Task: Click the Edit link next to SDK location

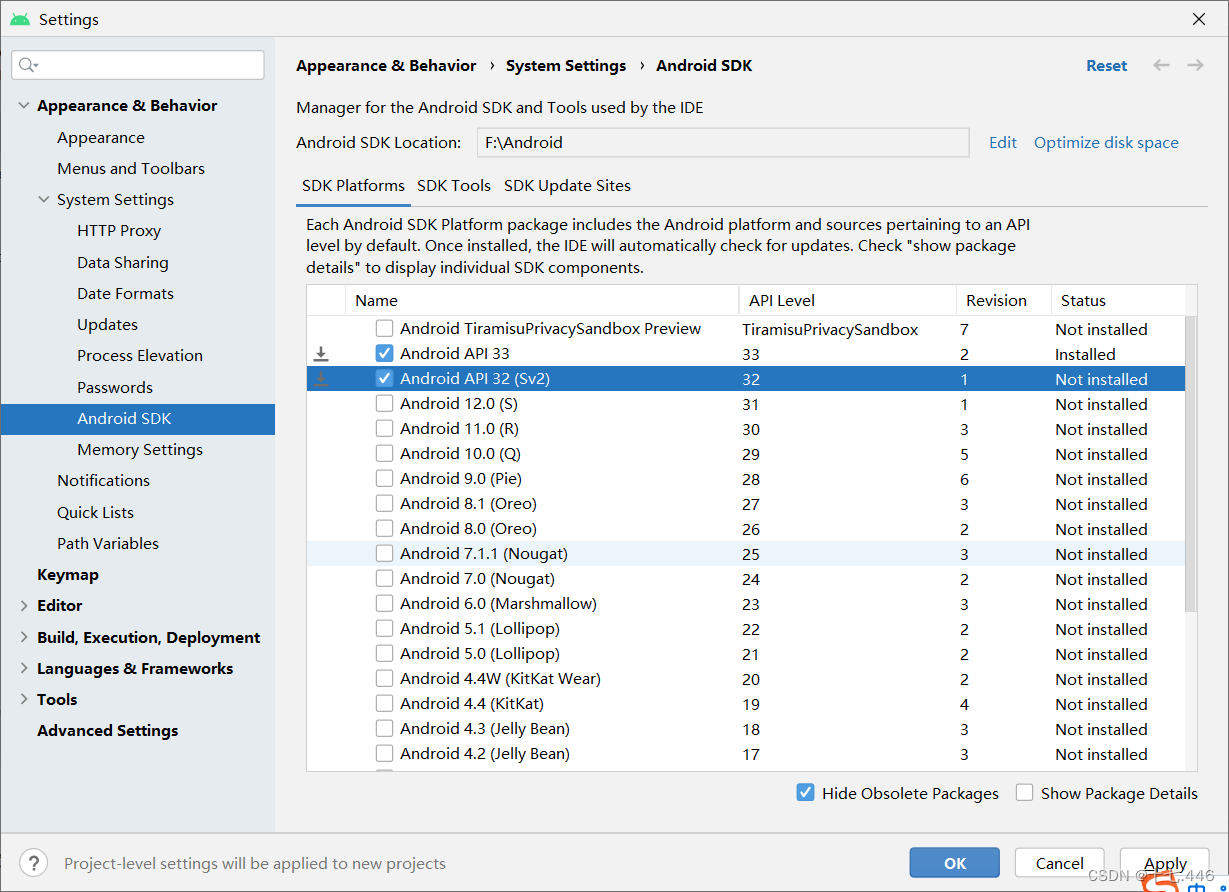Action: coord(1002,142)
